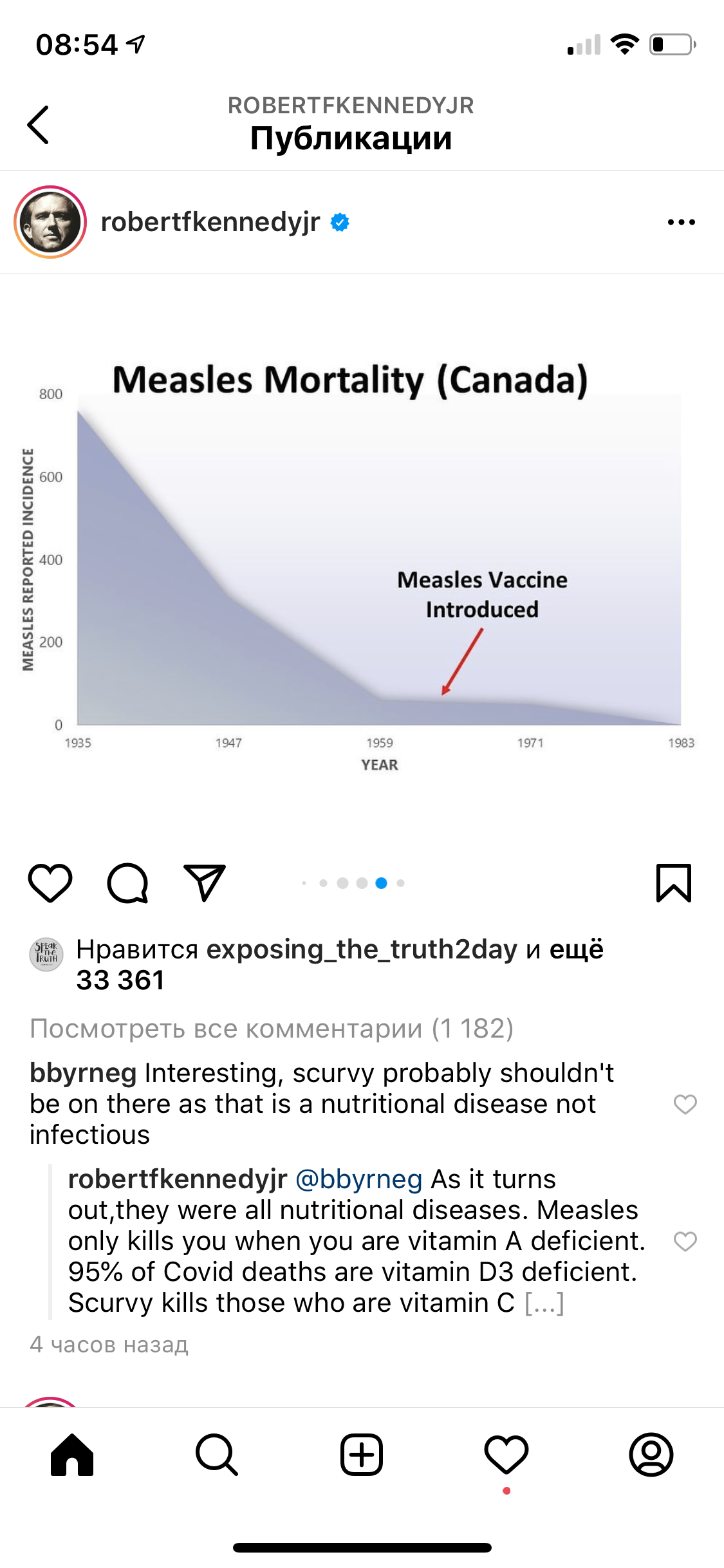724x1568 pixels.
Task: Like the post with the heart icon
Action: [50, 882]
